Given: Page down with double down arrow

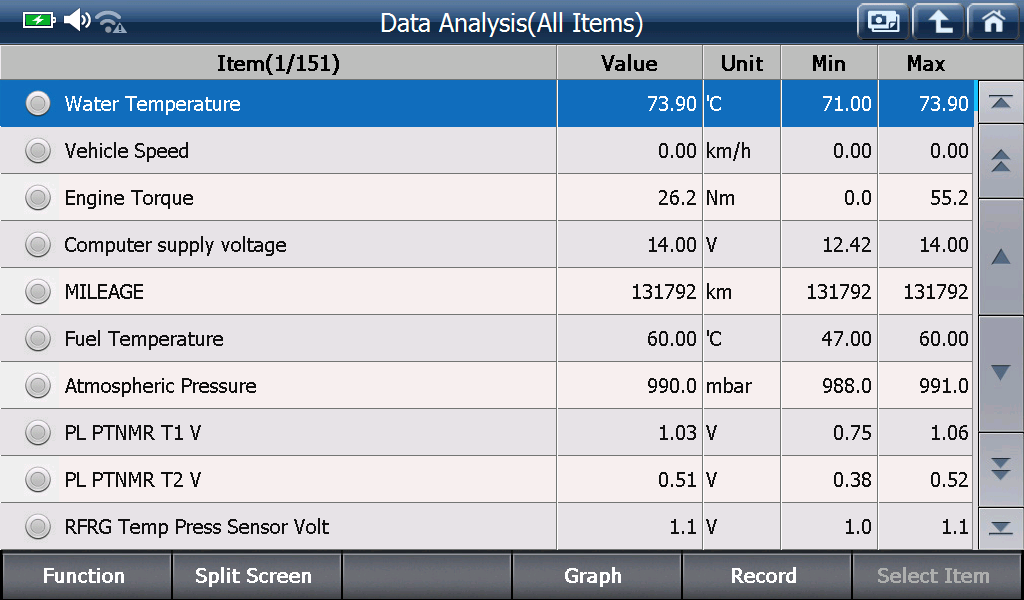Looking at the screenshot, I should click(x=1000, y=469).
